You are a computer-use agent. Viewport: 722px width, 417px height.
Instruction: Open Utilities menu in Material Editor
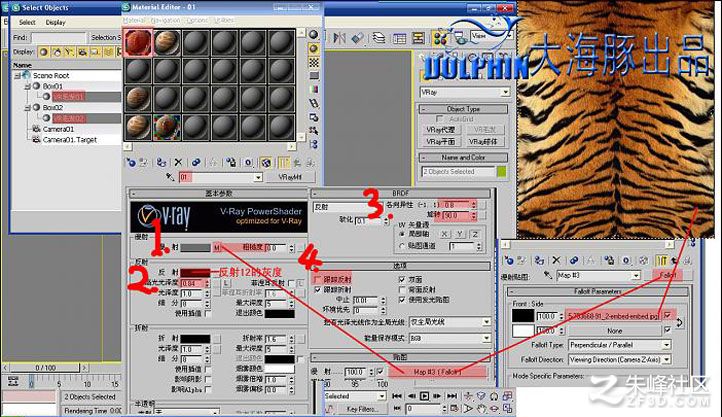click(x=224, y=20)
